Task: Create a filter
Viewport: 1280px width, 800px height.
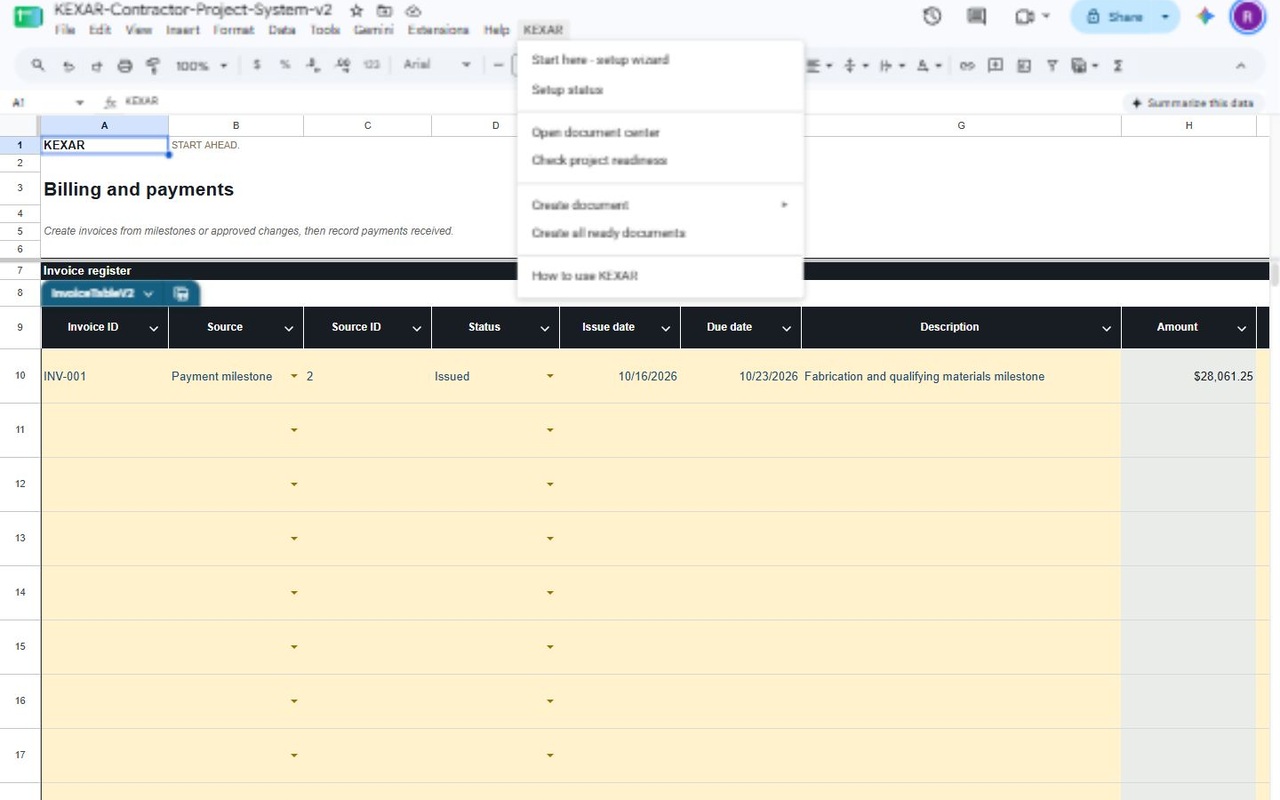Action: point(1052,66)
